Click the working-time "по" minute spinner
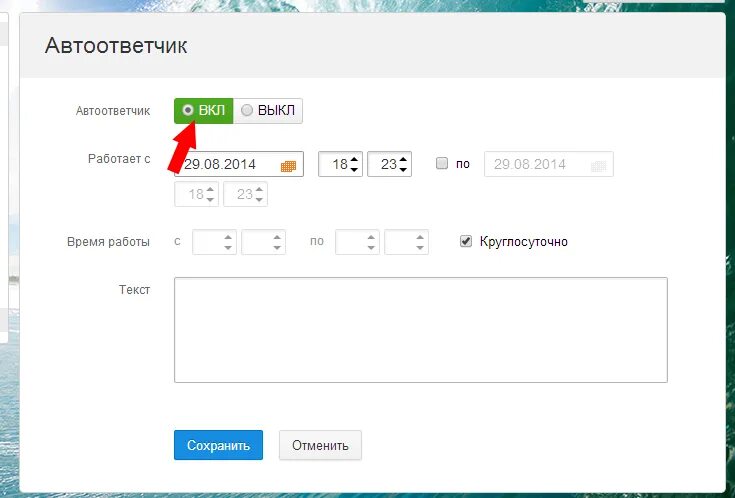Viewport: 735px width, 498px height. pyautogui.click(x=406, y=242)
